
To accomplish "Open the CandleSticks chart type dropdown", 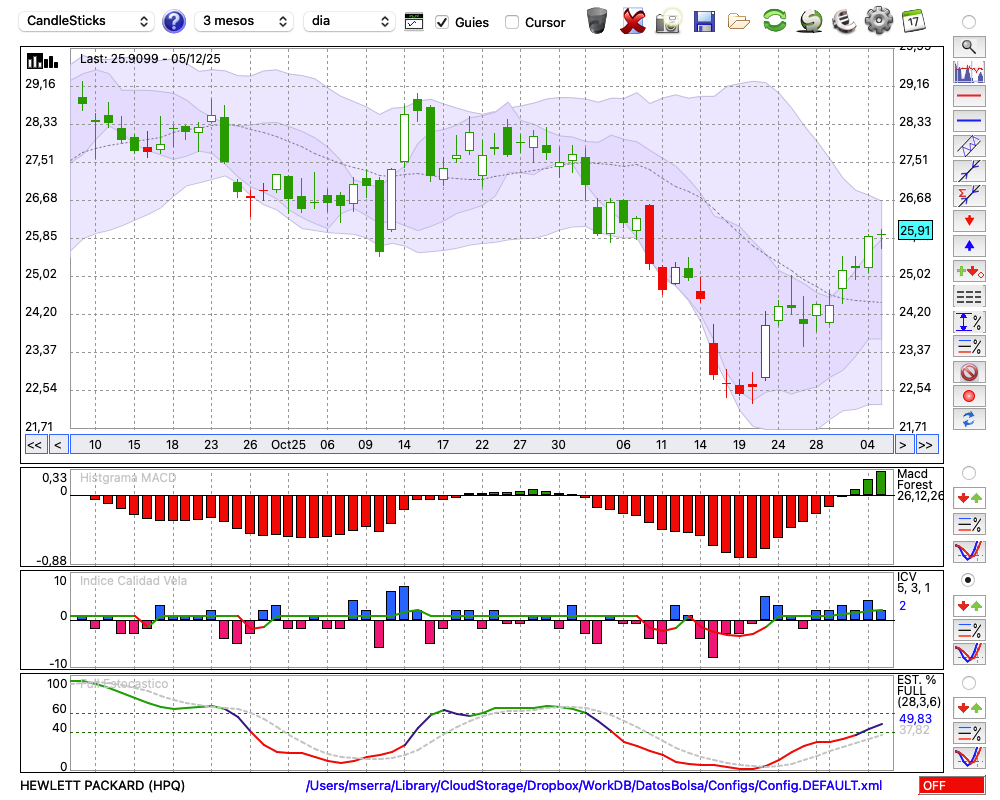I will tap(87, 21).
